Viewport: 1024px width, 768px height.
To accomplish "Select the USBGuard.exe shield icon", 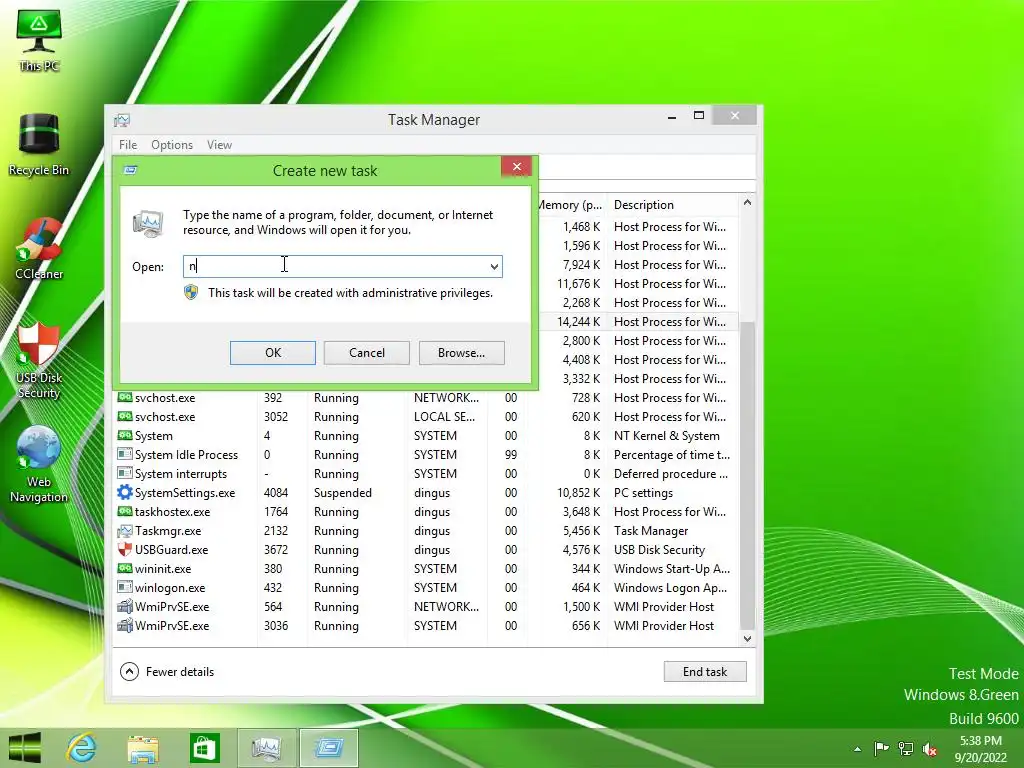I will click(x=124, y=550).
